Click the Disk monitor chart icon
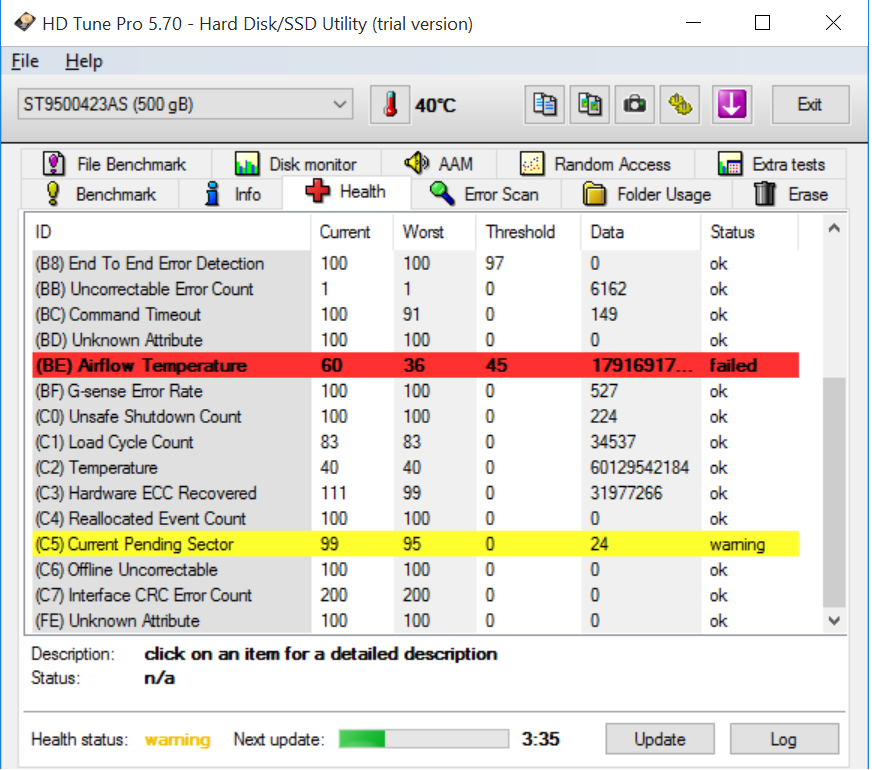Viewport: 872px width, 770px height. pyautogui.click(x=246, y=164)
